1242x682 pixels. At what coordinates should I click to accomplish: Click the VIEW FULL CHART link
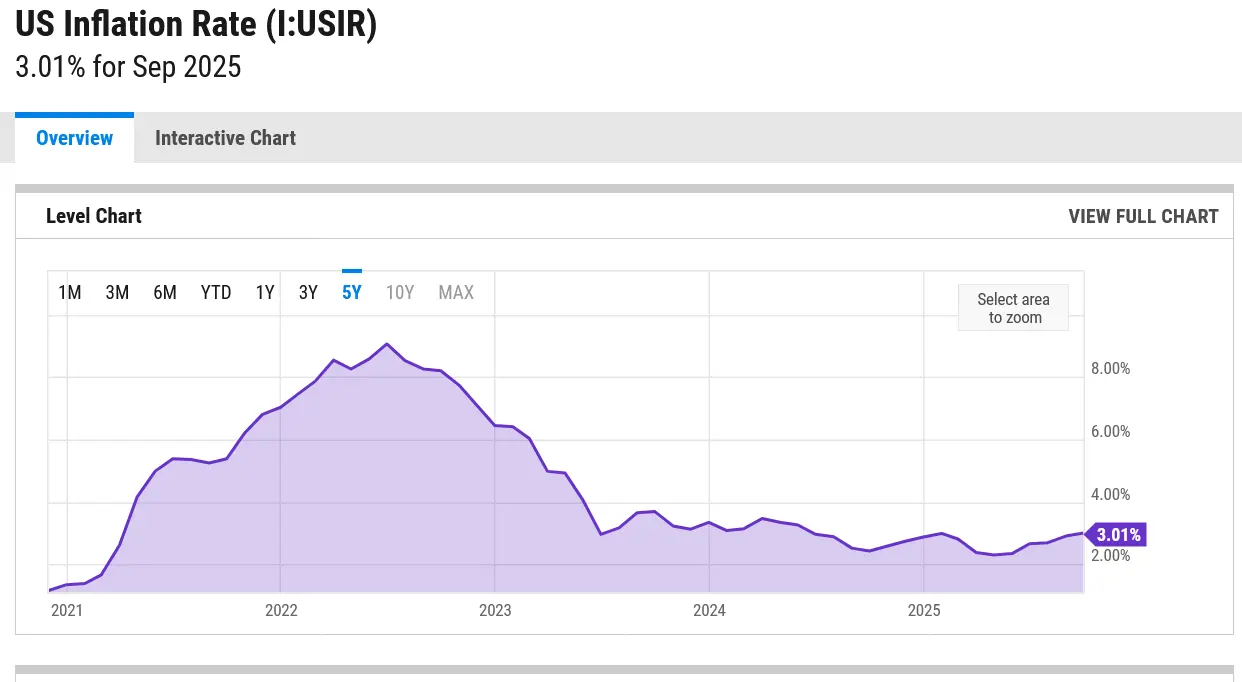[x=1143, y=216]
